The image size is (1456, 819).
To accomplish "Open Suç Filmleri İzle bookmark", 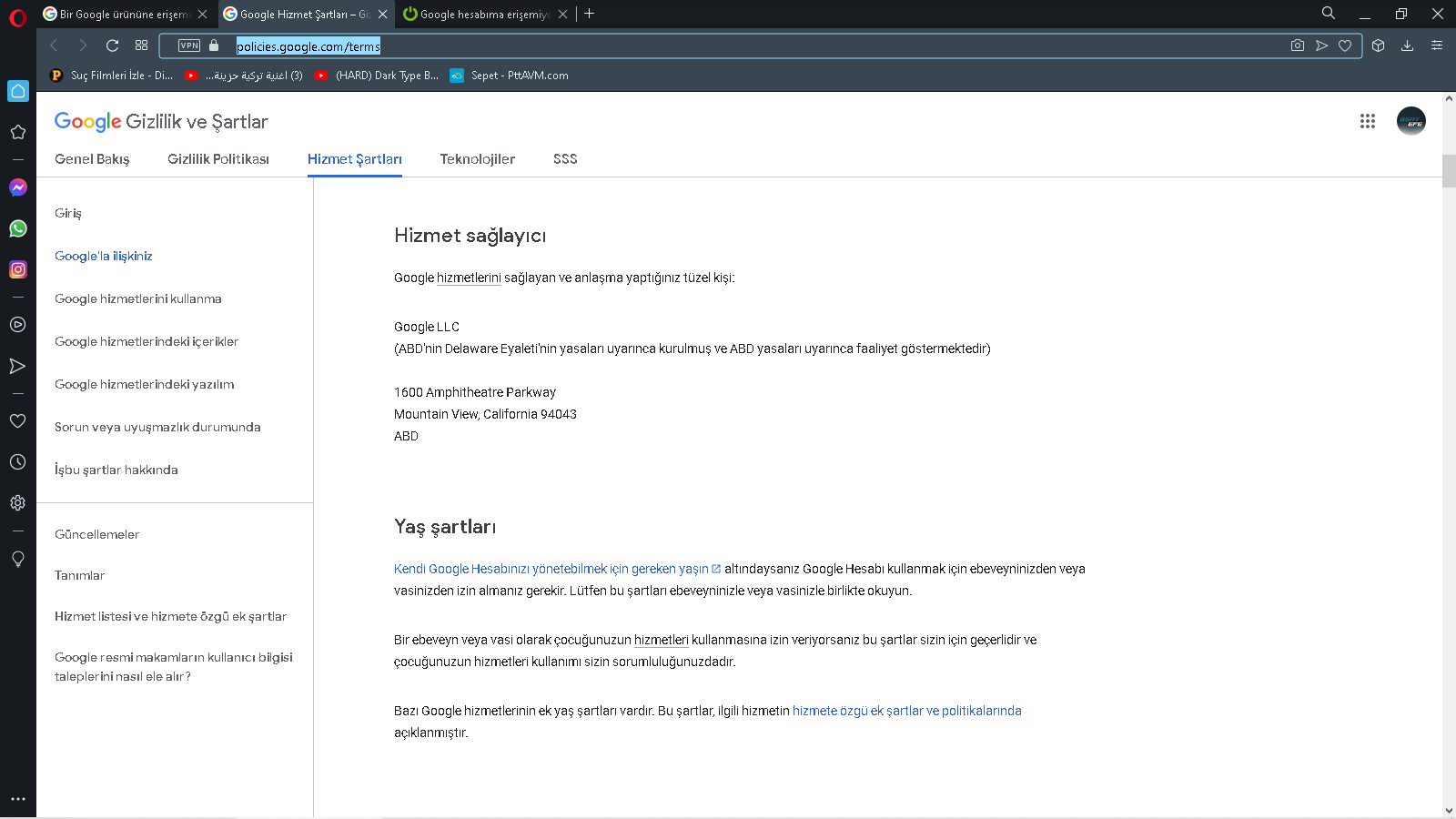I will click(112, 76).
